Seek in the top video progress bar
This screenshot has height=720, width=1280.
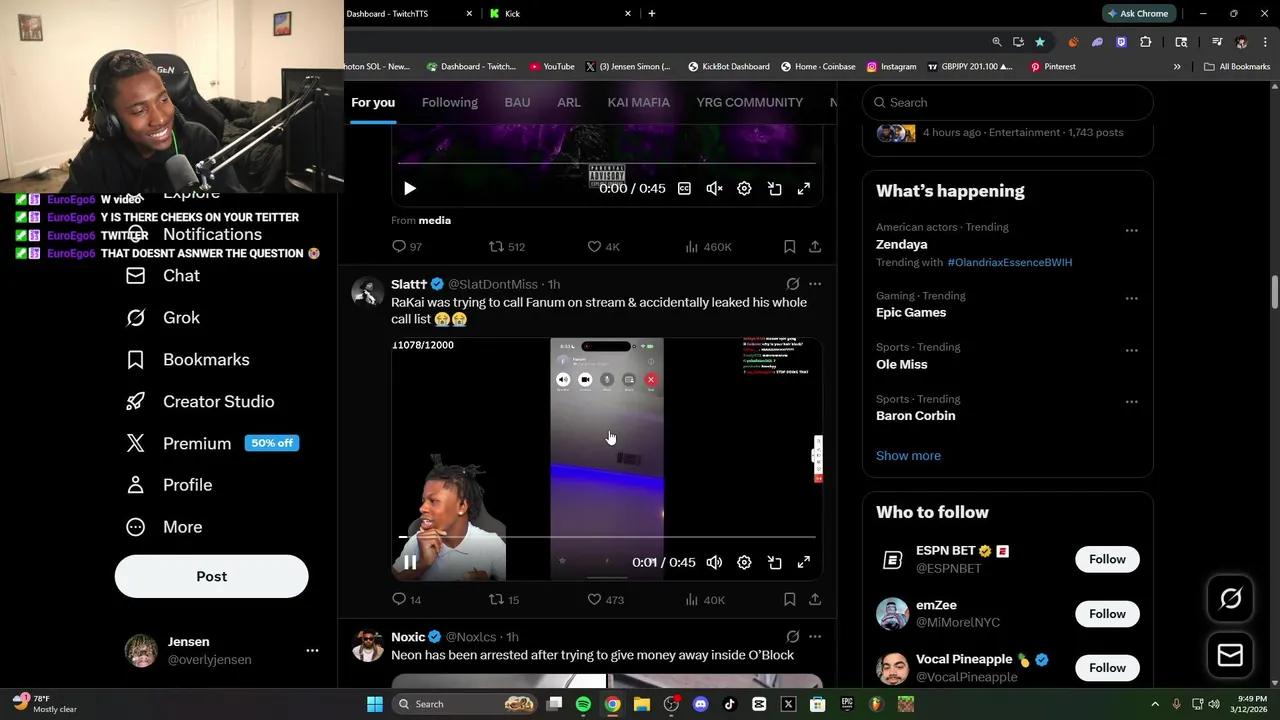point(607,163)
